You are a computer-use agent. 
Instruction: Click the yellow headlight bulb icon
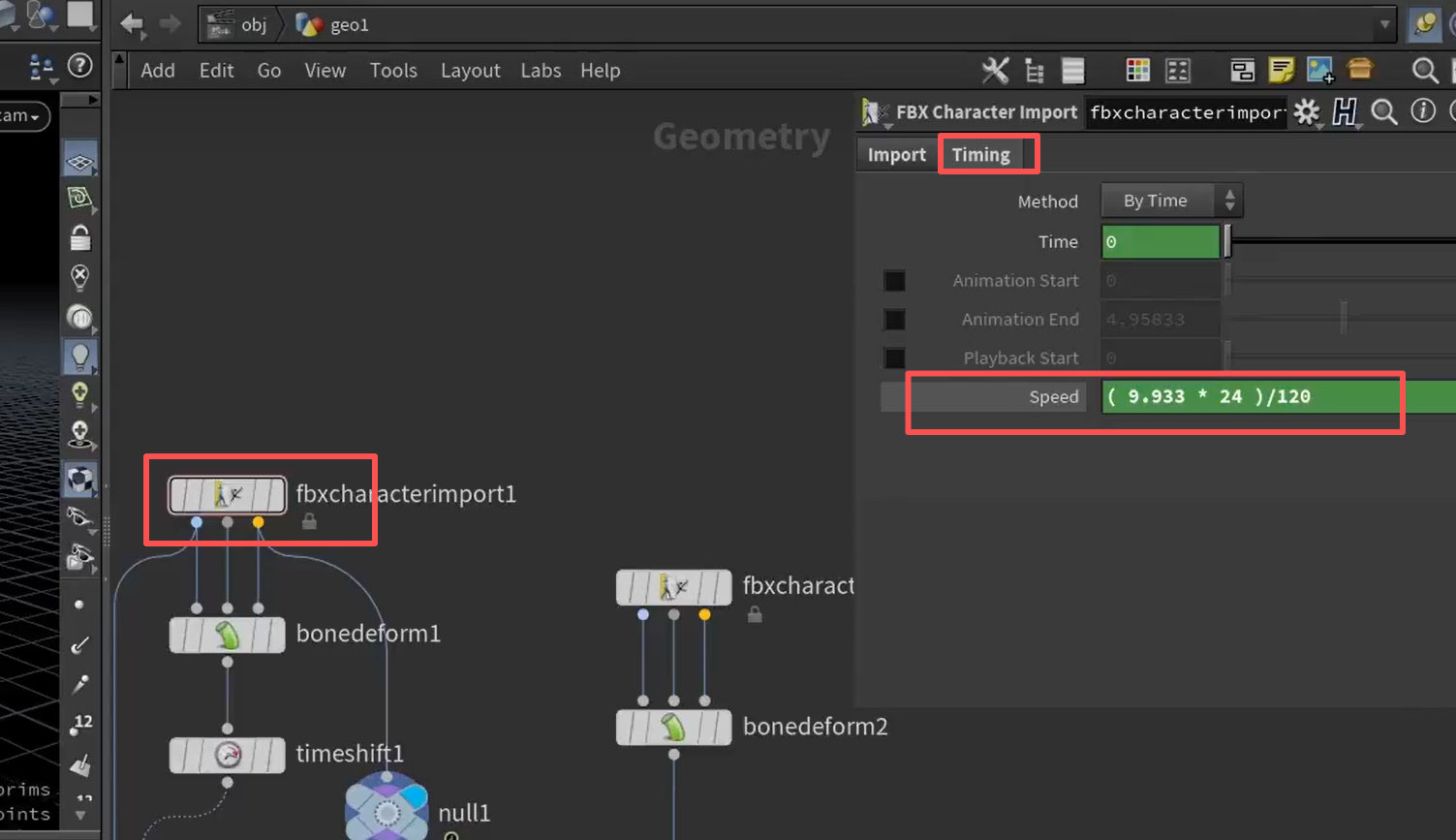(x=80, y=394)
